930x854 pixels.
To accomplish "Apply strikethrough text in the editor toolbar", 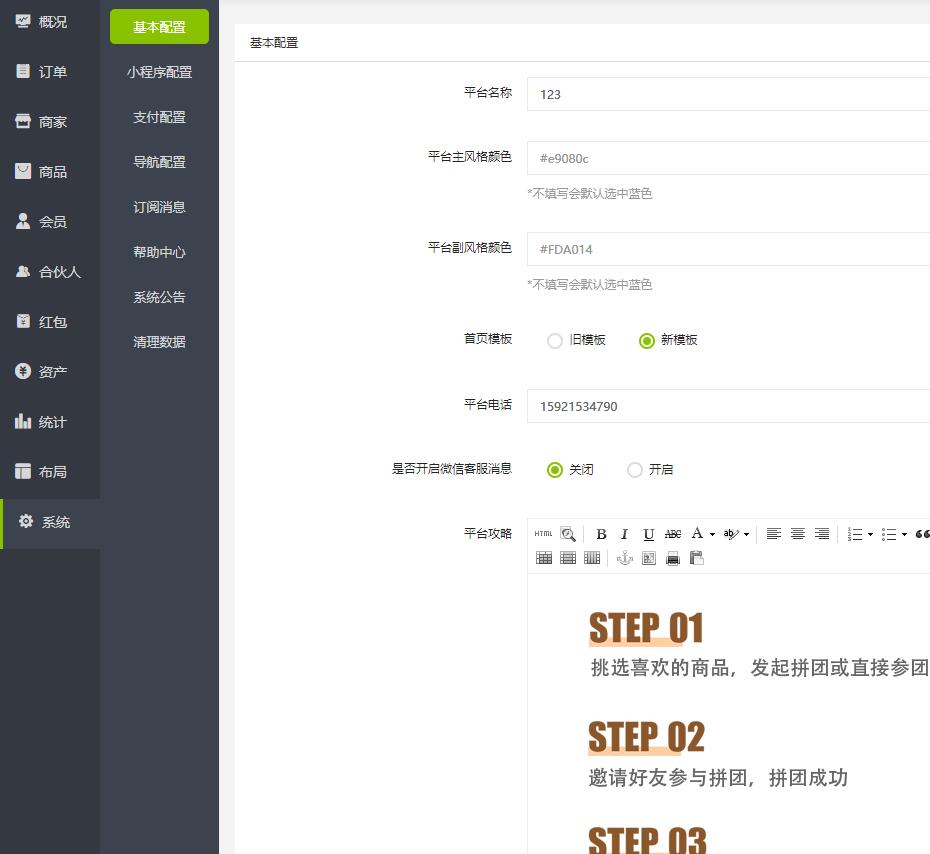I will [x=673, y=534].
